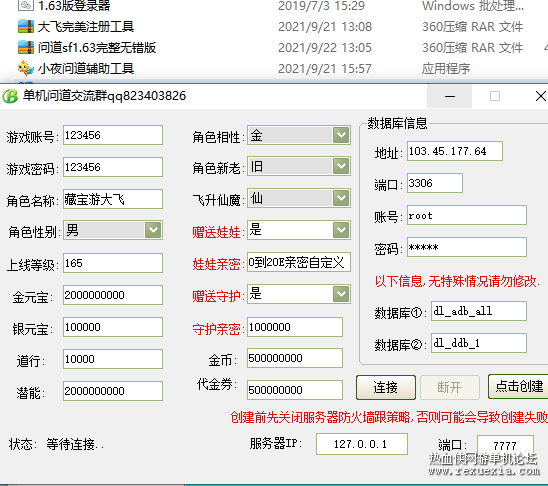
Task: Click the 连接 button
Action: click(x=386, y=387)
